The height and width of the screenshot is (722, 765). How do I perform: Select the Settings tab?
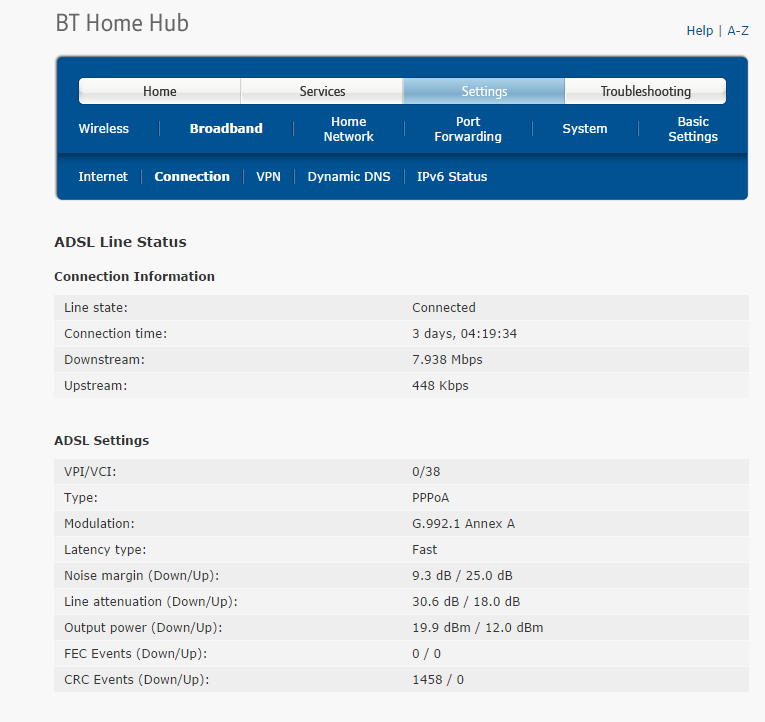484,91
